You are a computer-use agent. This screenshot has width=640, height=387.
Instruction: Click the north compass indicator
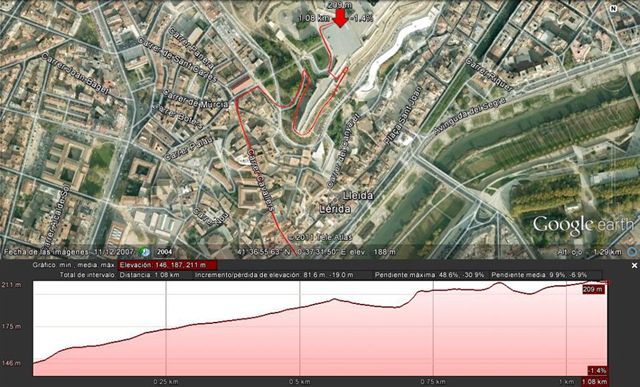(x=613, y=9)
